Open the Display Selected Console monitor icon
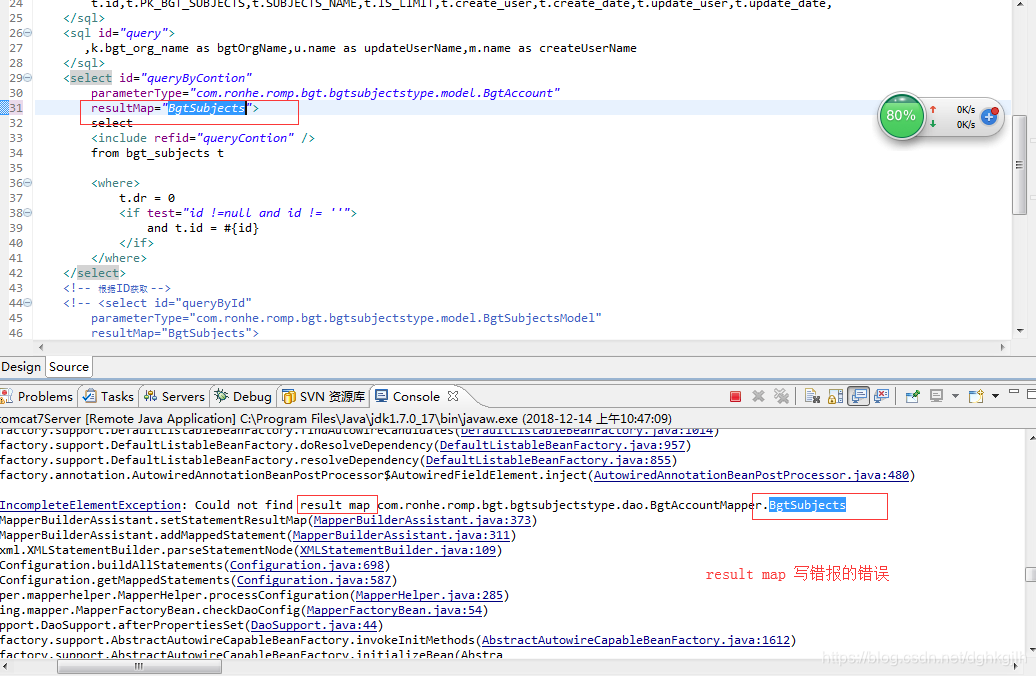 [936, 396]
